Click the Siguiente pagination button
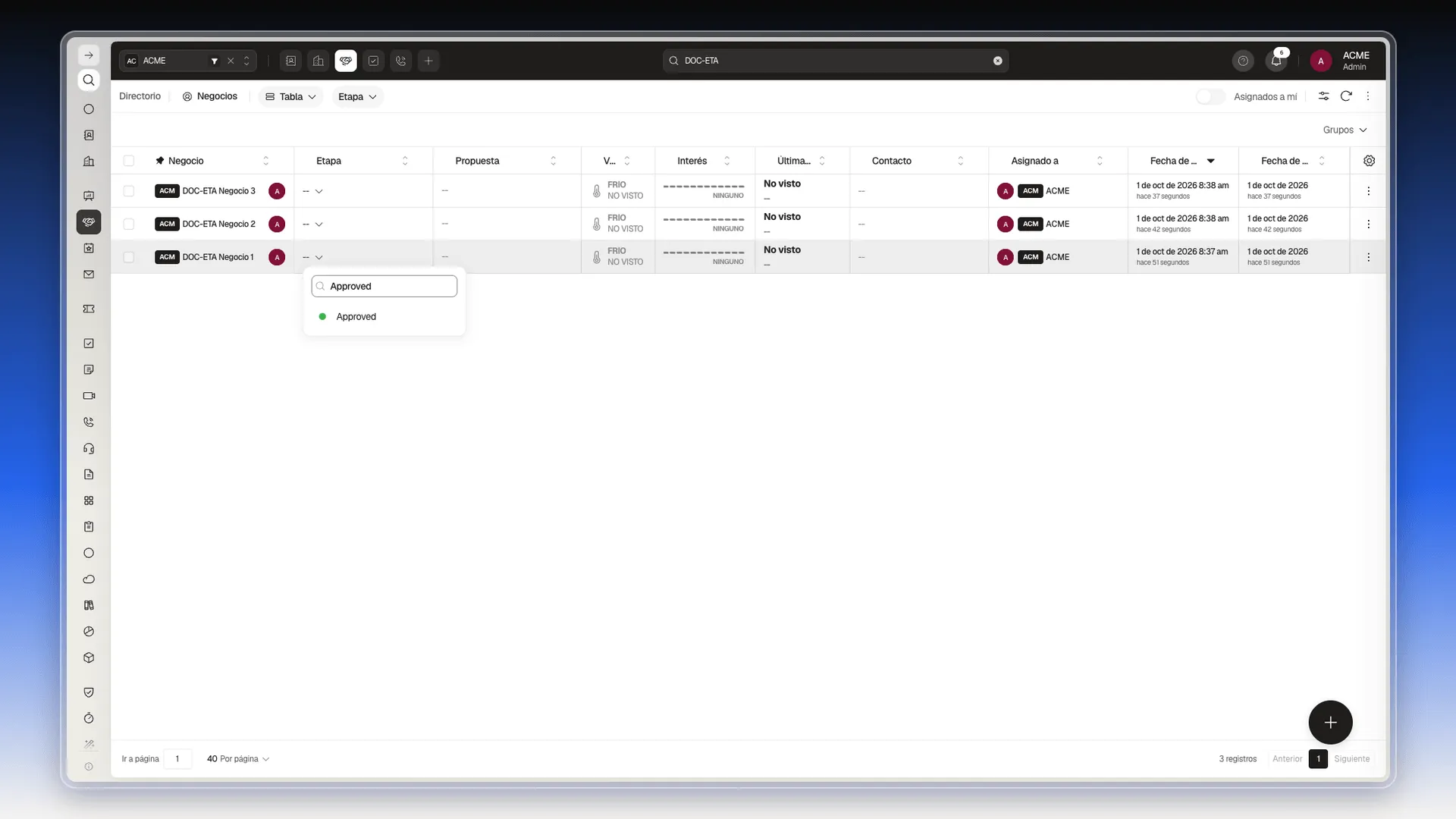This screenshot has width=1456, height=819. [x=1351, y=759]
